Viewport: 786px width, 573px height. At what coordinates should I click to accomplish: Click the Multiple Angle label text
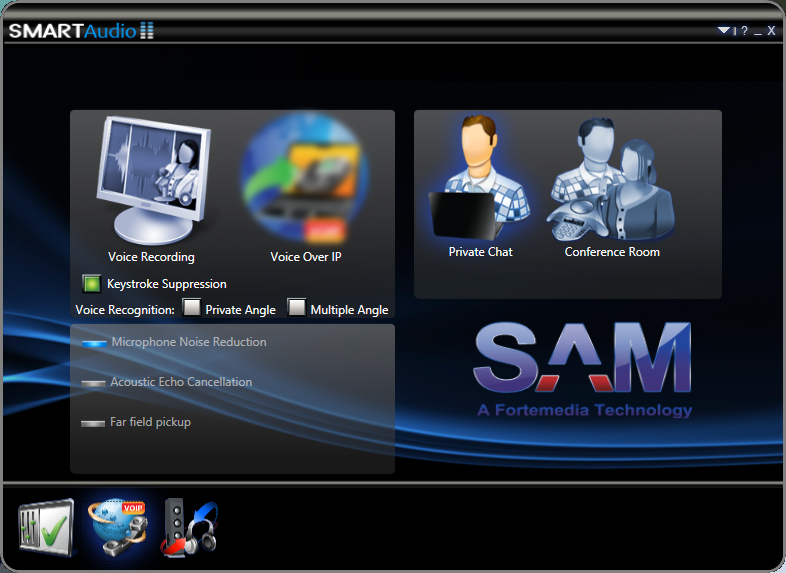(349, 310)
